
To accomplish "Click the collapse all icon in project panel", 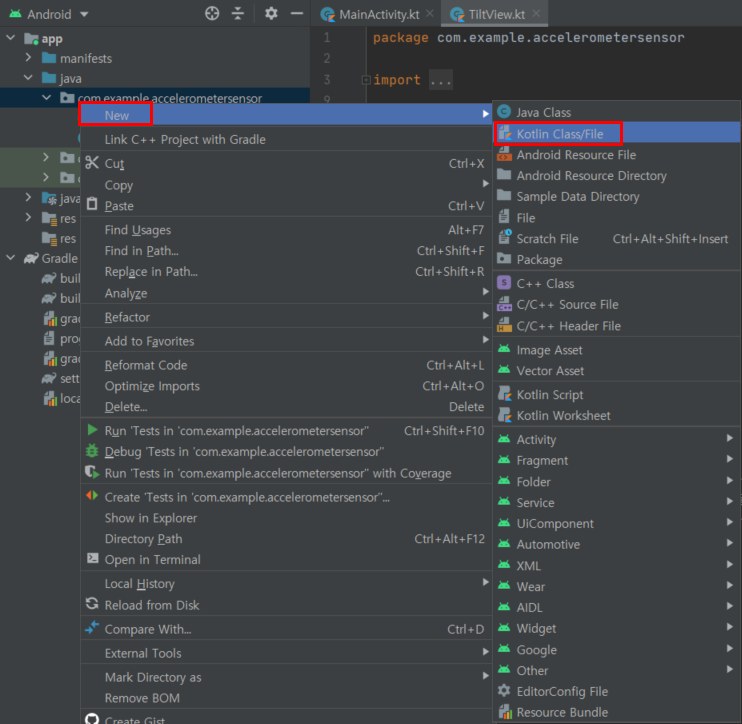I will coord(238,13).
